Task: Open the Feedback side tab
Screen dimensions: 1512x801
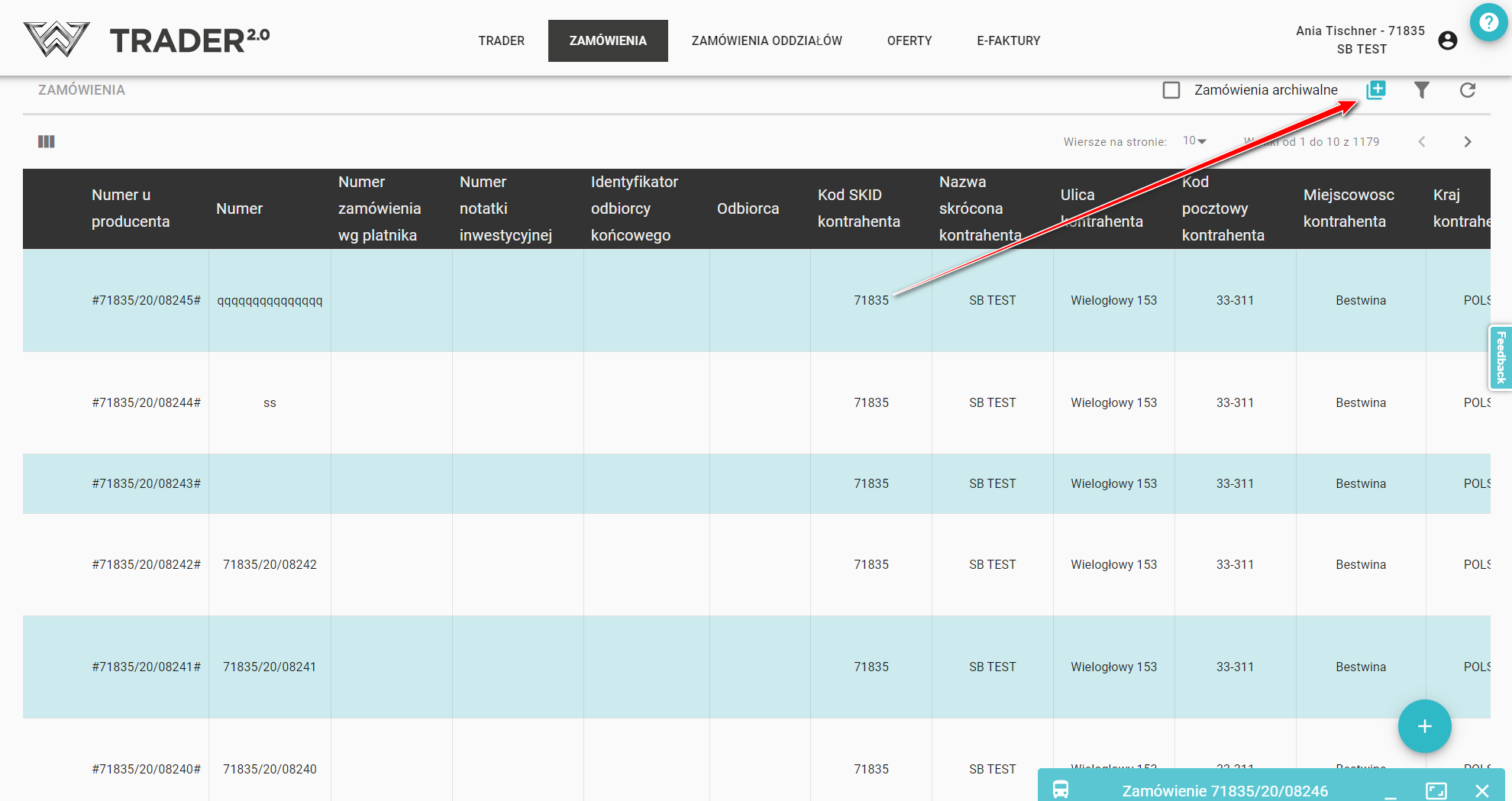Action: (1501, 357)
